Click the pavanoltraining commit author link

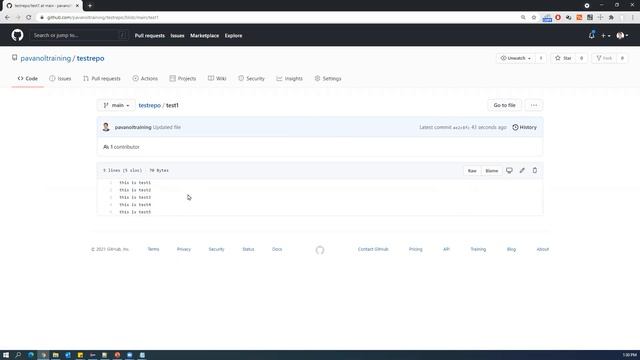133,127
